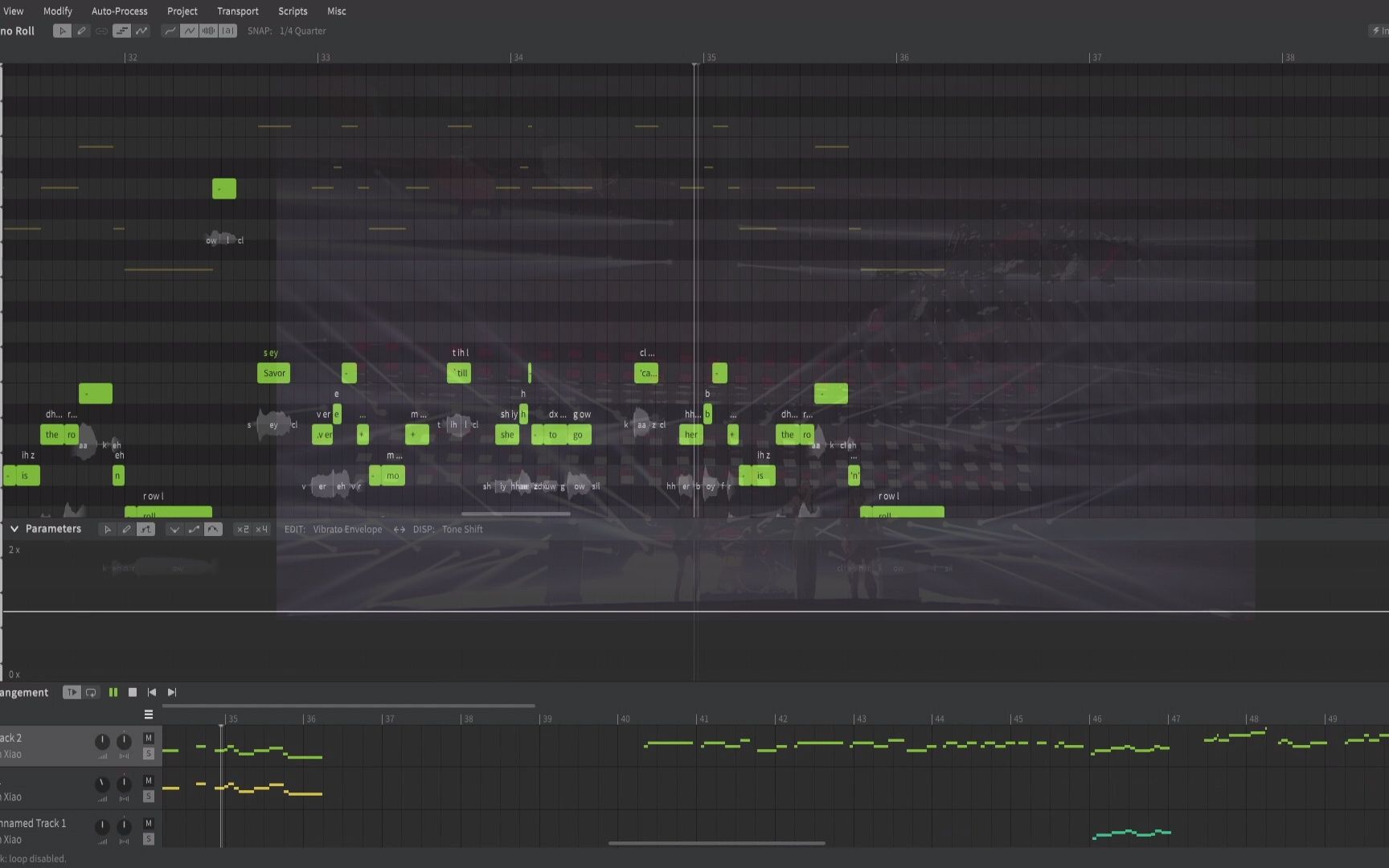The width and height of the screenshot is (1389, 868).
Task: Open the Transport menu
Action: click(237, 11)
